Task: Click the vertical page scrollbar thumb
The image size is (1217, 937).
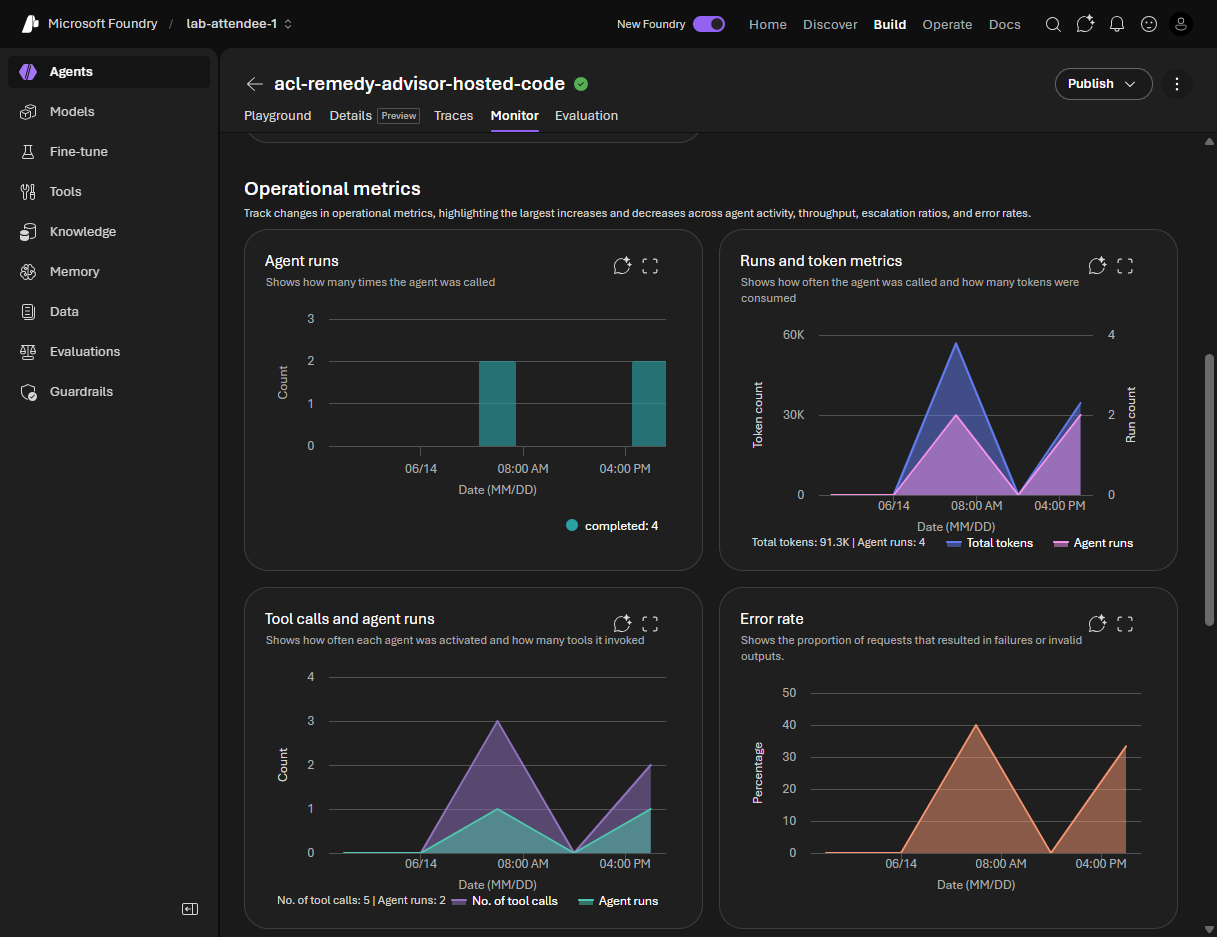Action: tap(1209, 489)
